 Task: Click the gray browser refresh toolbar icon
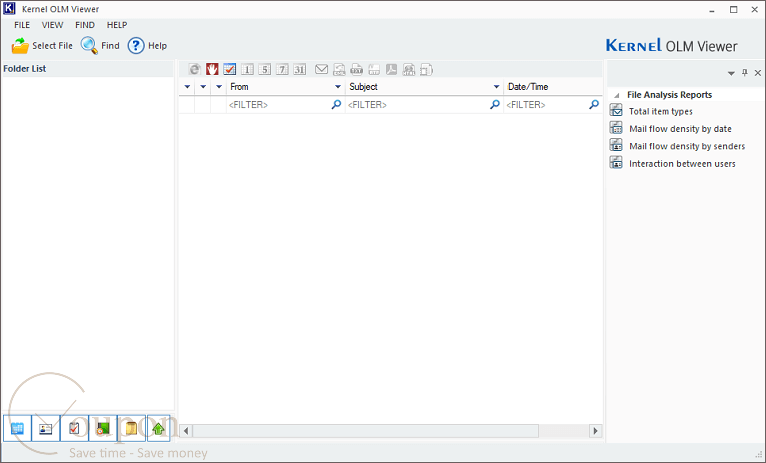[194, 69]
